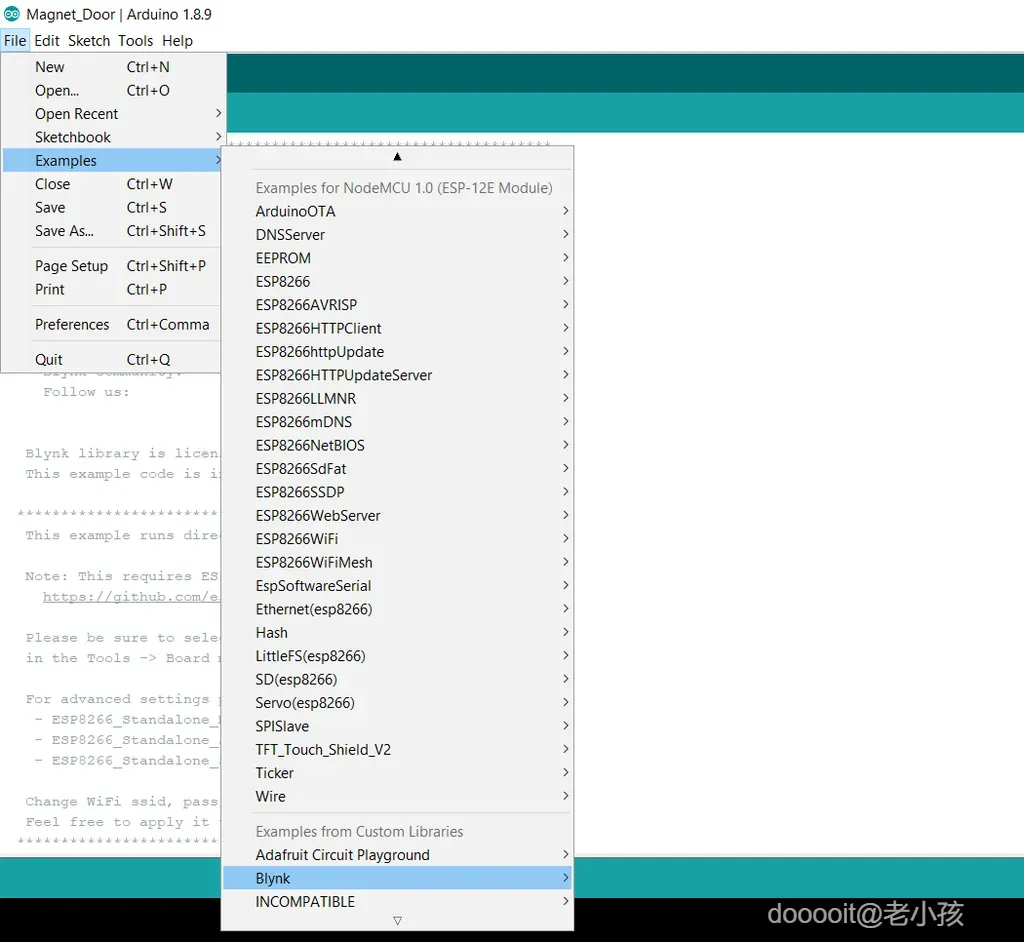Choose Close in the File menu
Image resolution: width=1024 pixels, height=942 pixels.
(x=112, y=184)
